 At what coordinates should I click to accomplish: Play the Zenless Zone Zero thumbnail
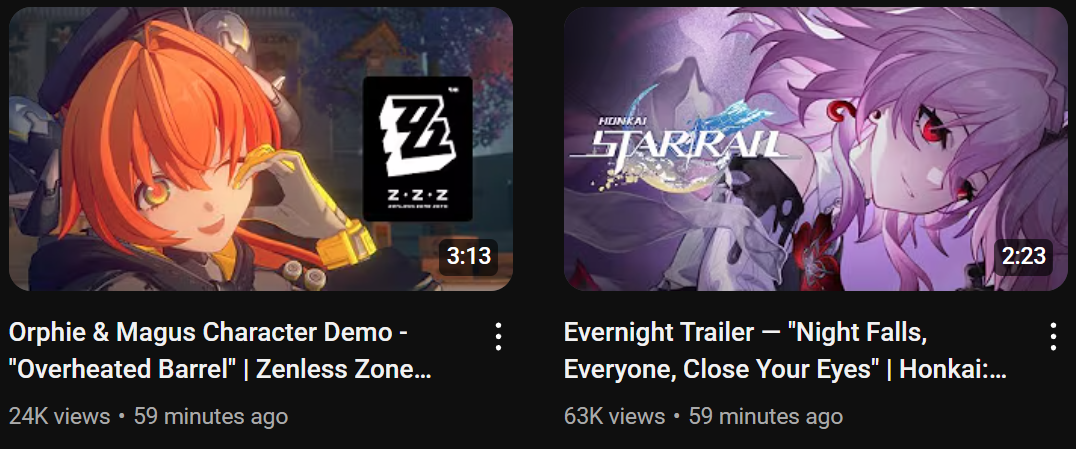click(261, 149)
